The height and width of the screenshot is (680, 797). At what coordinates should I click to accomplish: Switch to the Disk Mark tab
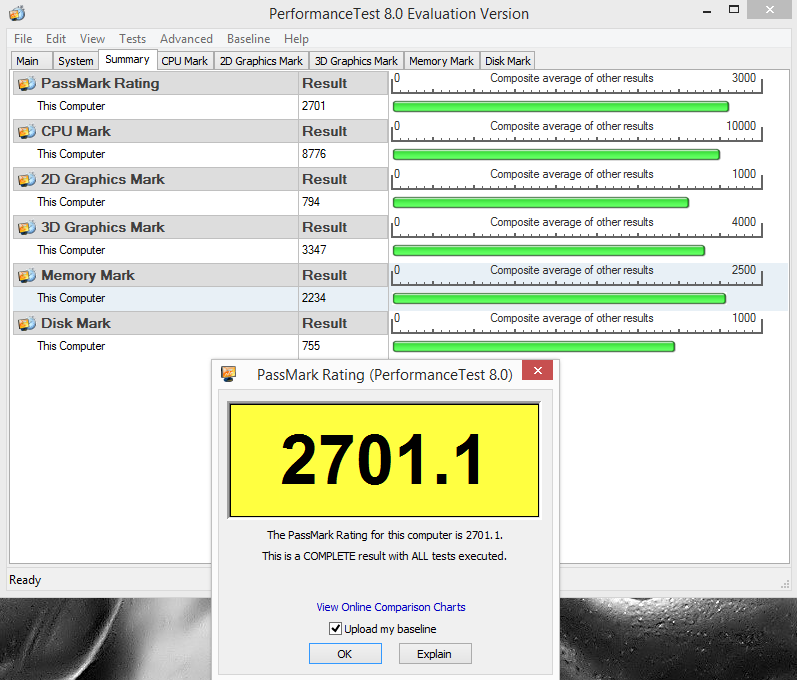click(508, 61)
